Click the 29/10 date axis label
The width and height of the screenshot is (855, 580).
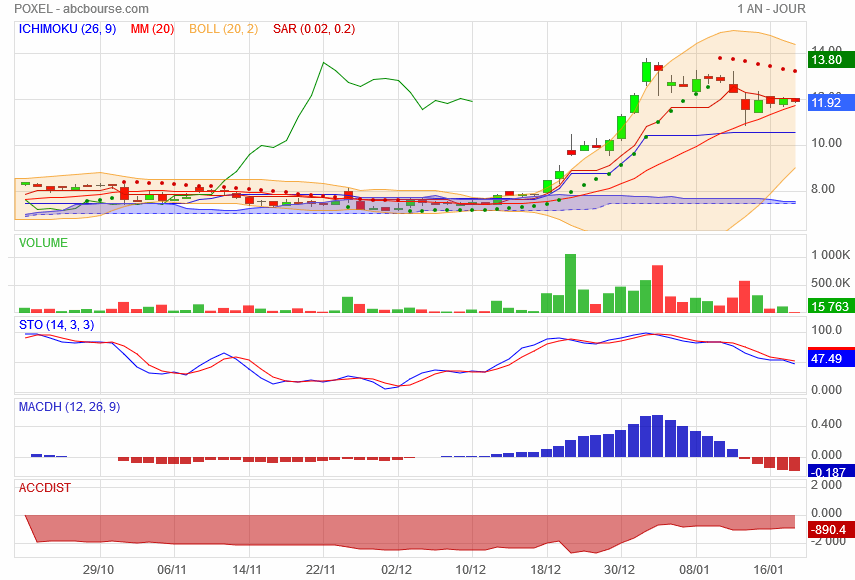98,570
